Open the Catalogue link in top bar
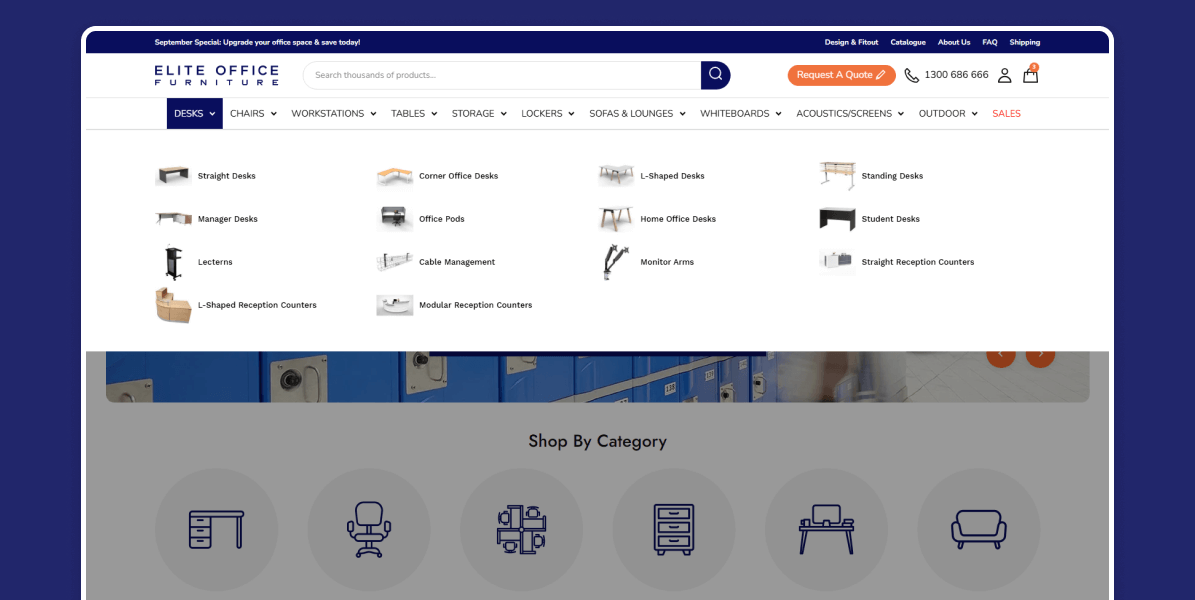 (x=908, y=43)
